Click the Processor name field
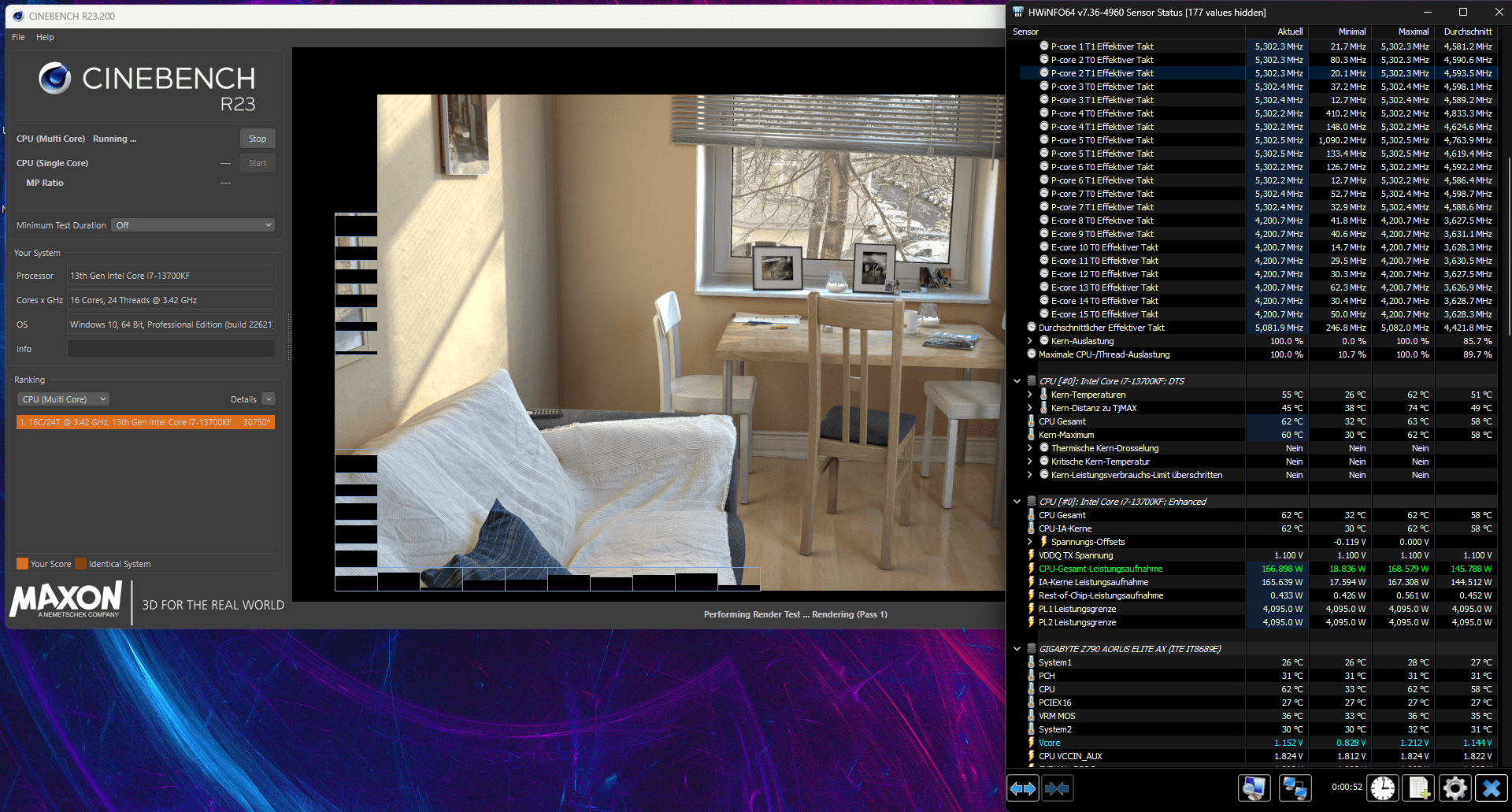 point(172,276)
